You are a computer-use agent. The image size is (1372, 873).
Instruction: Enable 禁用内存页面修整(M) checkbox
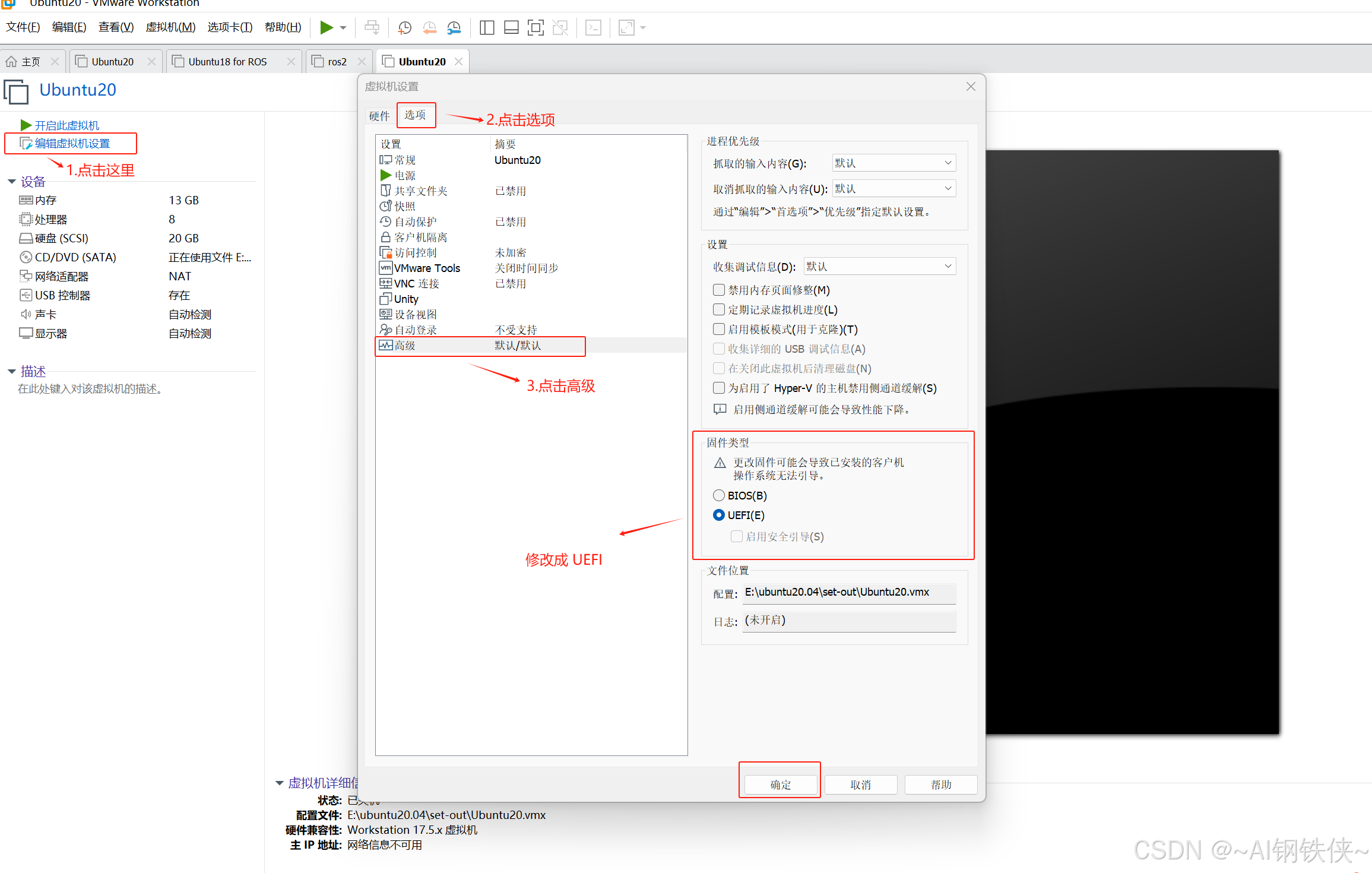click(x=719, y=290)
